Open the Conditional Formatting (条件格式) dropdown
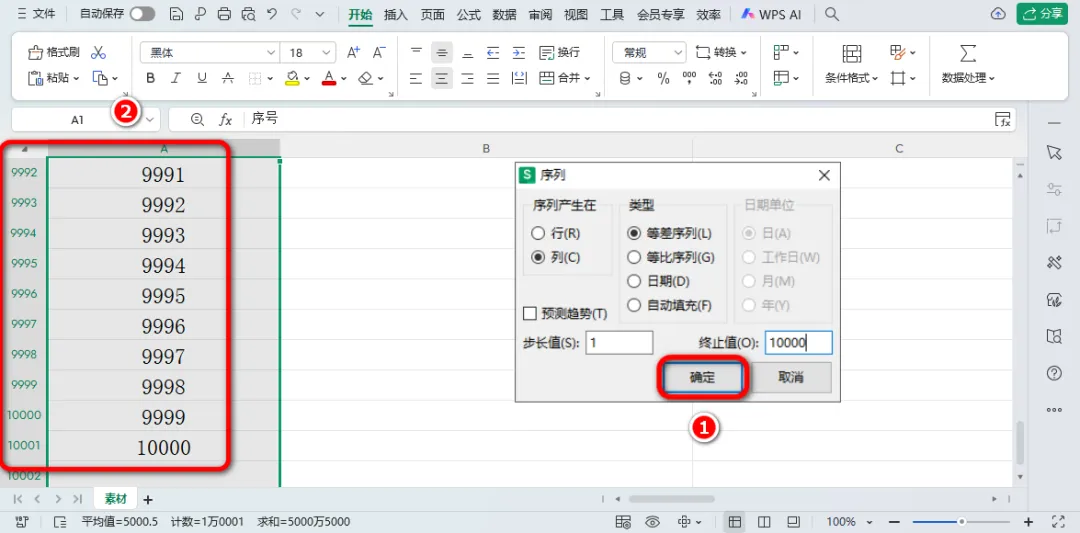Screen dimensions: 1080x533 tap(851, 79)
